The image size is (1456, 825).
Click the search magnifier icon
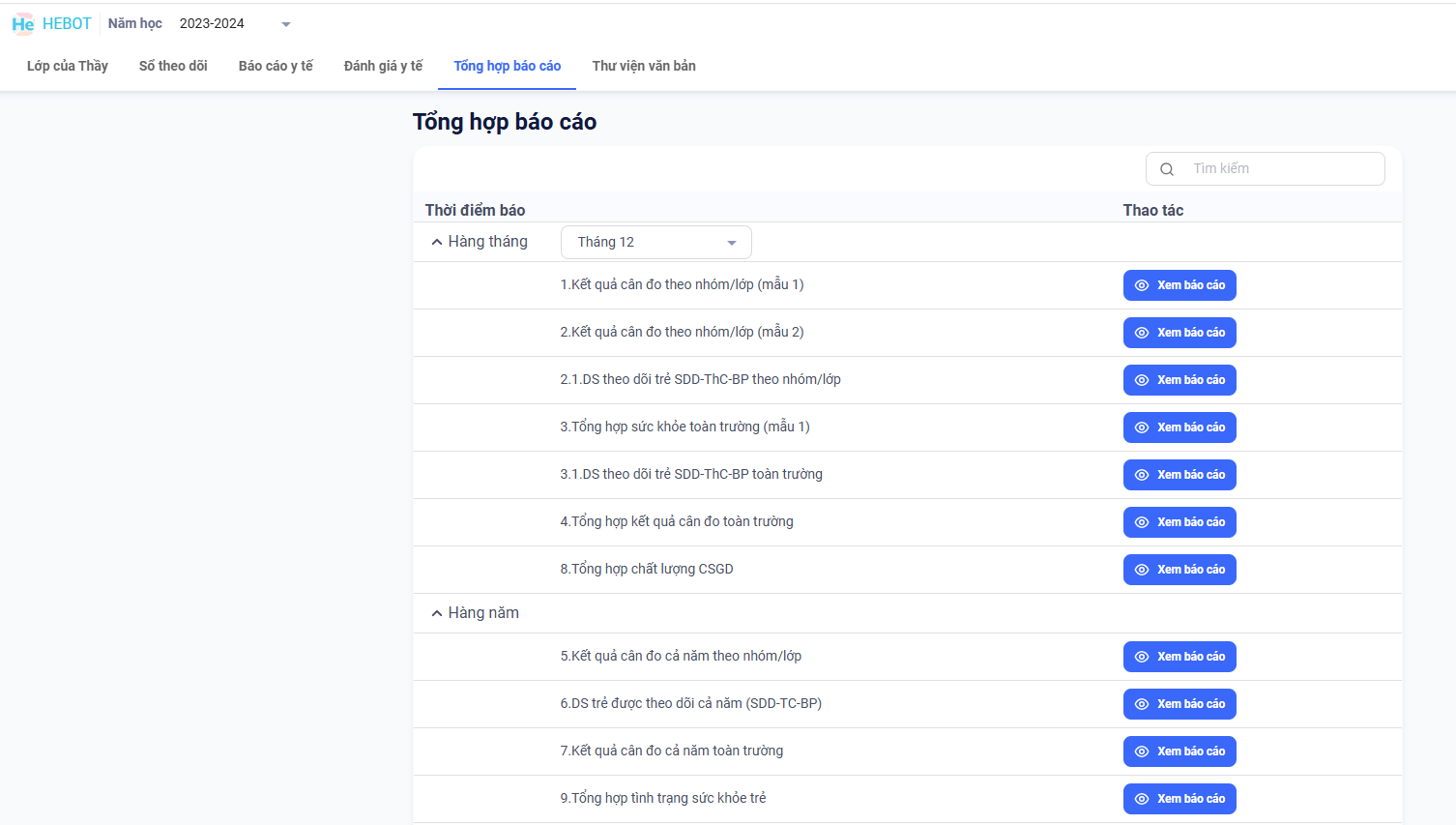tap(1167, 169)
